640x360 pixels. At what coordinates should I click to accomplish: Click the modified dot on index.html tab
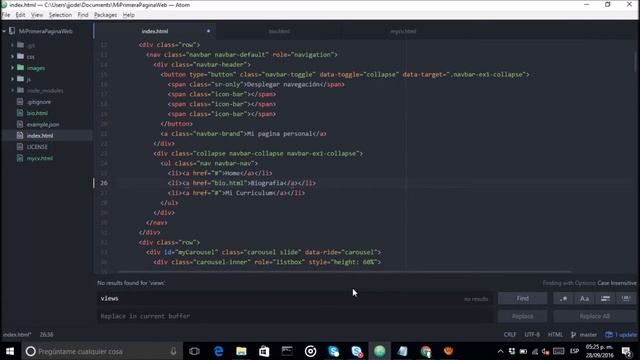point(208,31)
